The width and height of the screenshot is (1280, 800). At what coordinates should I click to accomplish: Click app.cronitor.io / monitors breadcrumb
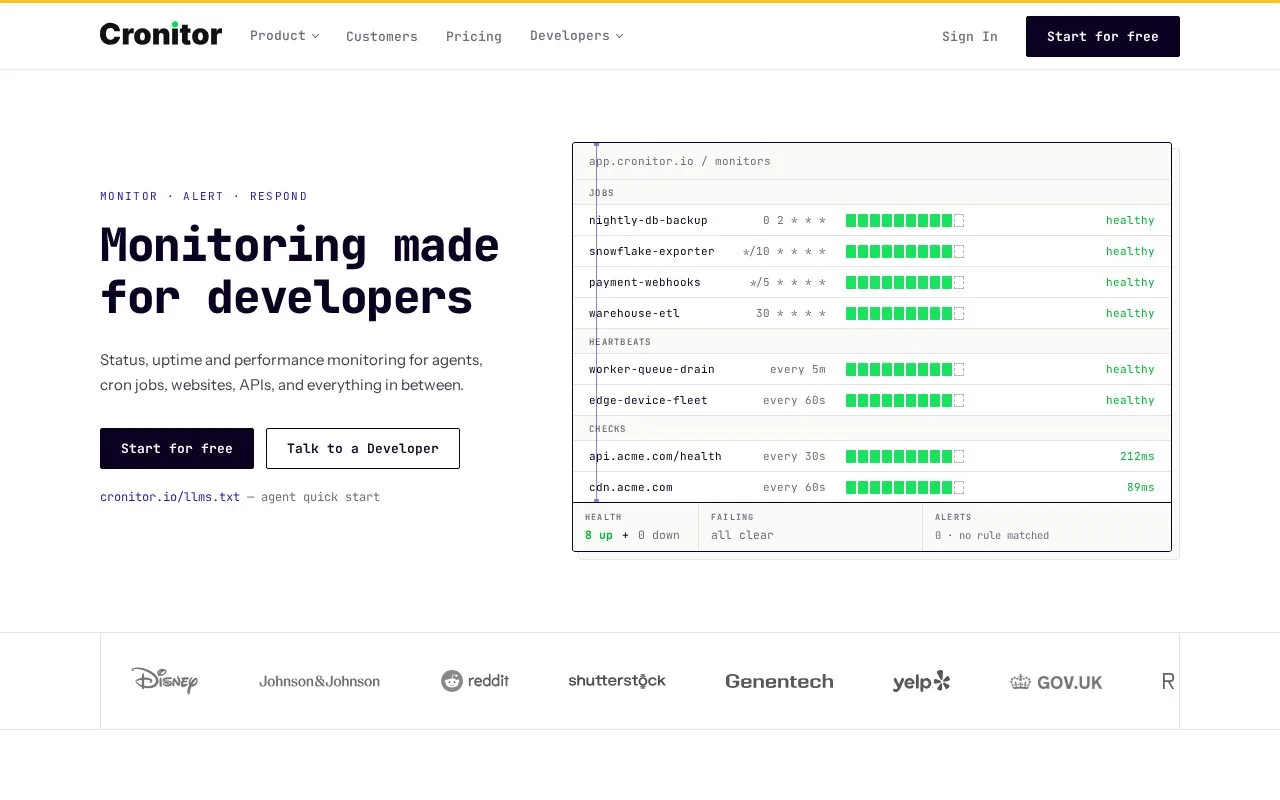[680, 162]
